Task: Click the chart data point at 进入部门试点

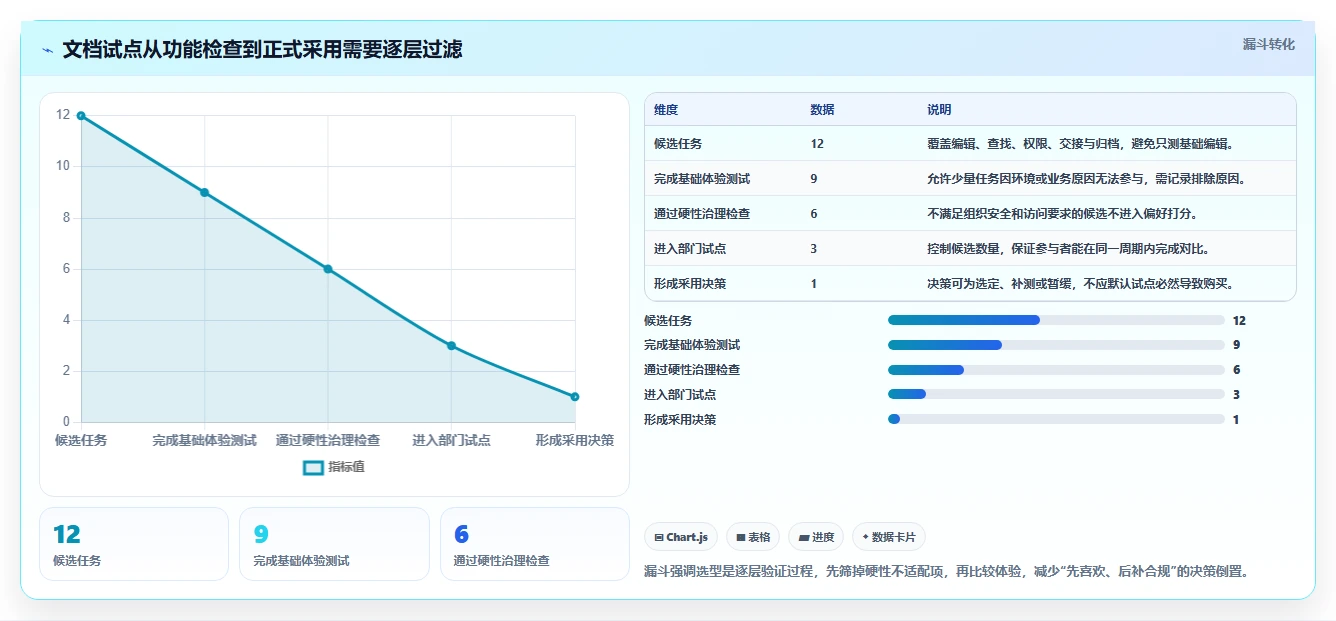Action: (x=451, y=346)
